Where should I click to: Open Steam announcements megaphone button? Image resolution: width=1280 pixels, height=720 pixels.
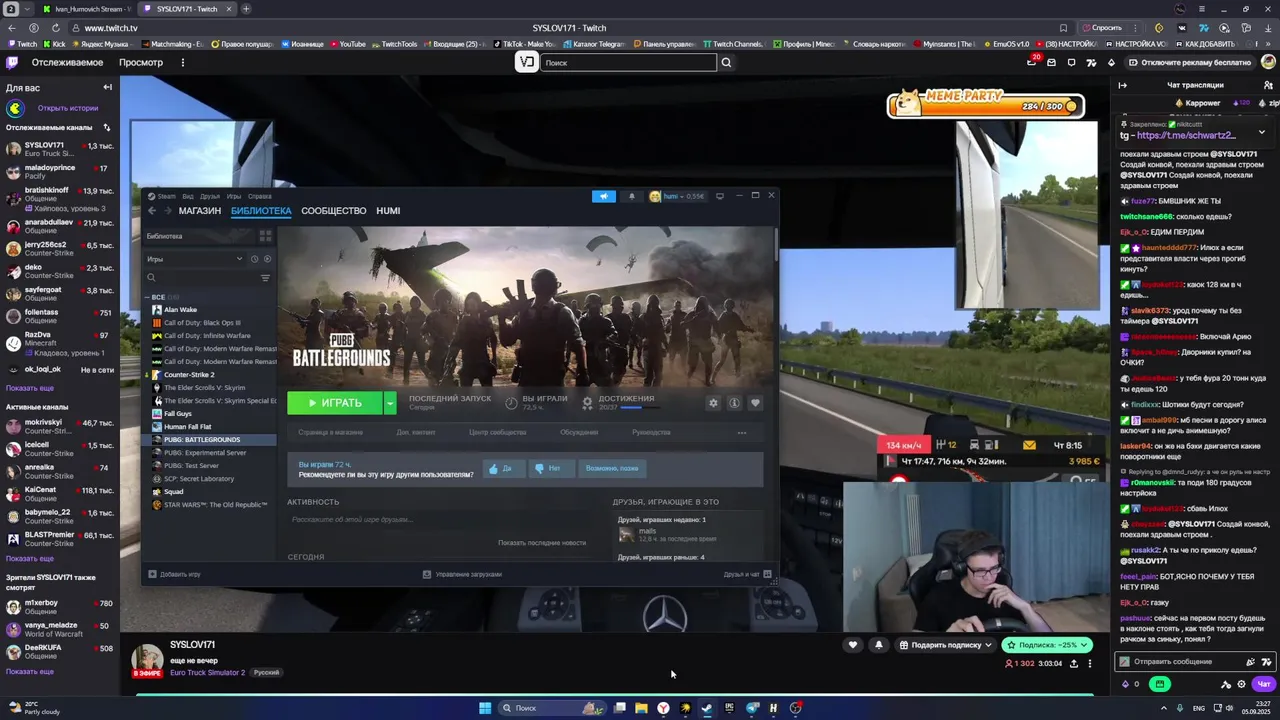[x=603, y=196]
